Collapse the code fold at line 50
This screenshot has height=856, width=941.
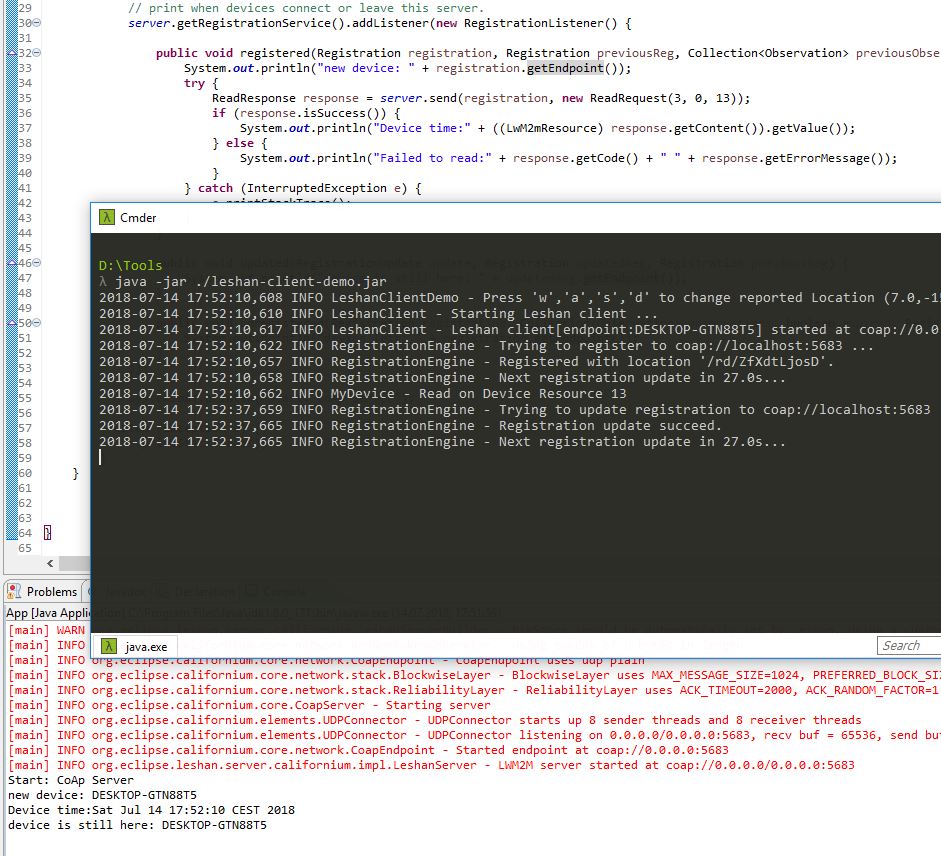[37, 323]
